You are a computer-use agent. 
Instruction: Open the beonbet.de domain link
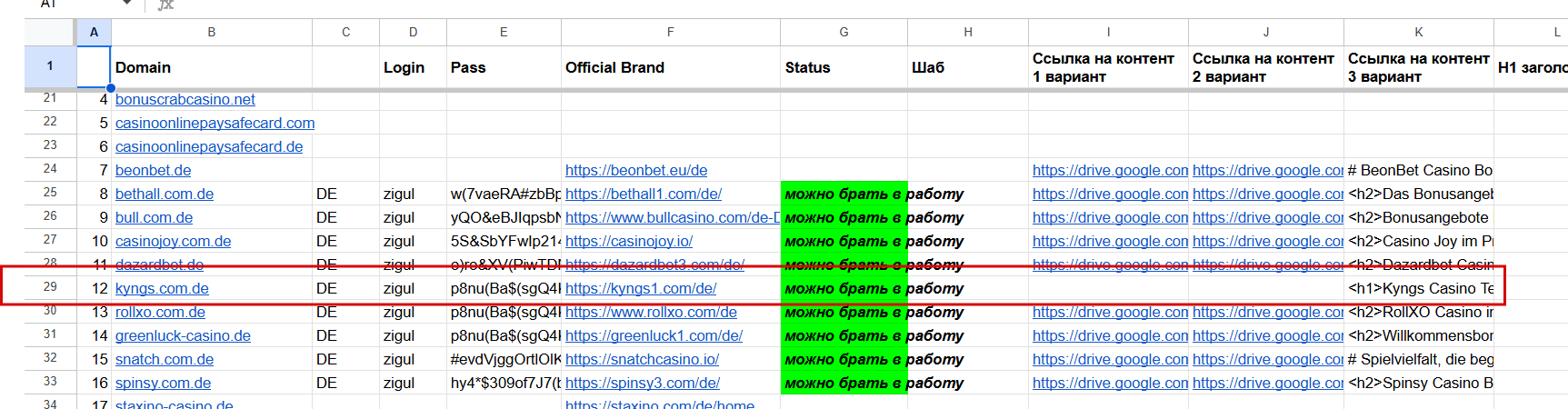click(x=154, y=170)
